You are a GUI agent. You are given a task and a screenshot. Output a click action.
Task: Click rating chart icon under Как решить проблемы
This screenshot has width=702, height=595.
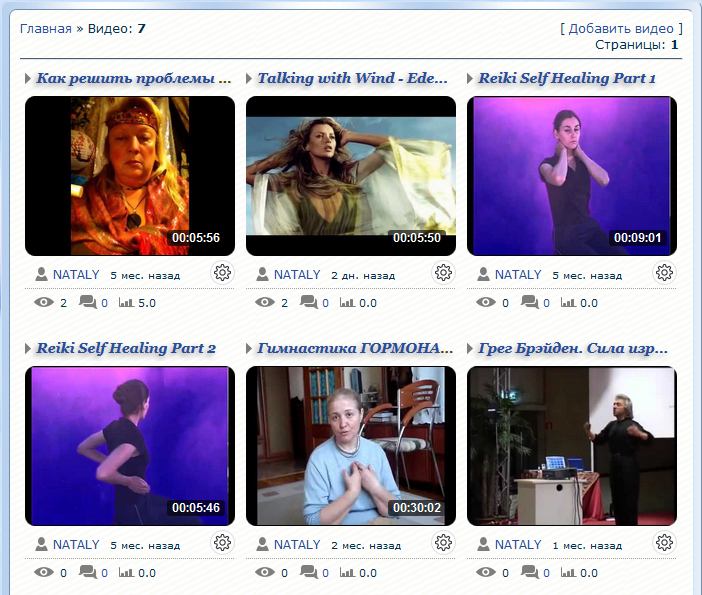[126, 303]
